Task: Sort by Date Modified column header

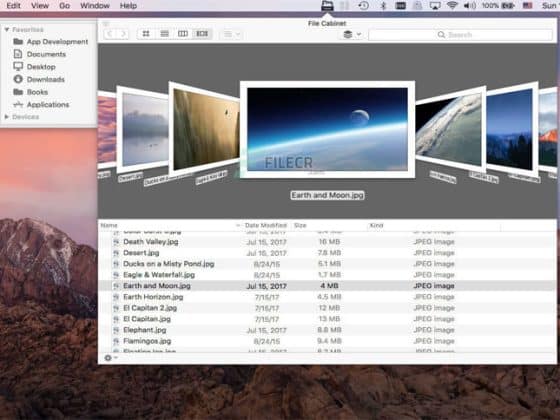Action: tap(266, 225)
